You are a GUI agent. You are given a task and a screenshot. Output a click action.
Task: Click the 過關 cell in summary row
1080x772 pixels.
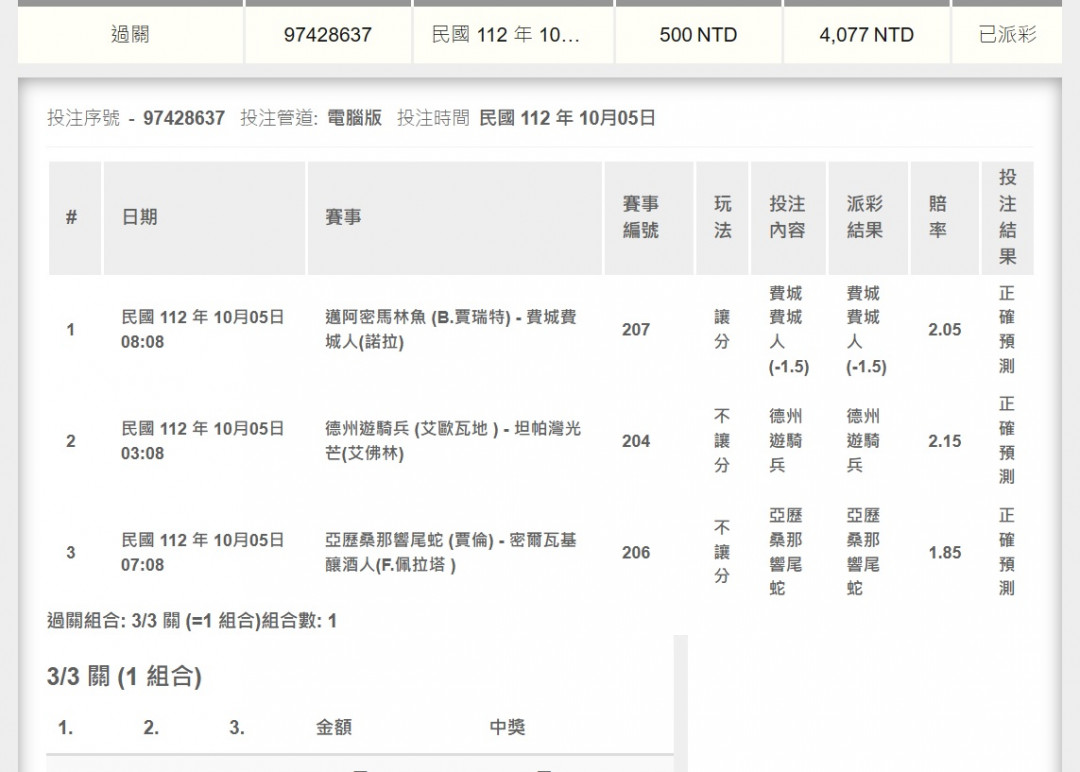tap(130, 34)
